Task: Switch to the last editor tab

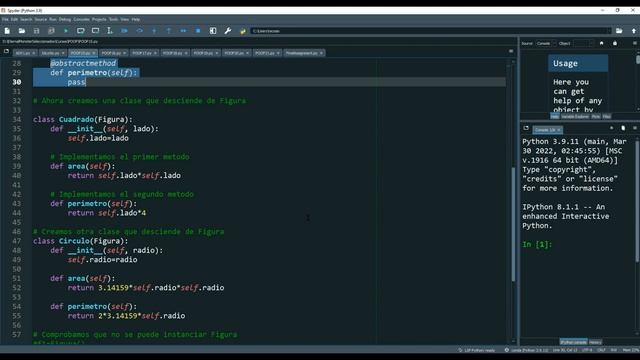Action: (304, 53)
